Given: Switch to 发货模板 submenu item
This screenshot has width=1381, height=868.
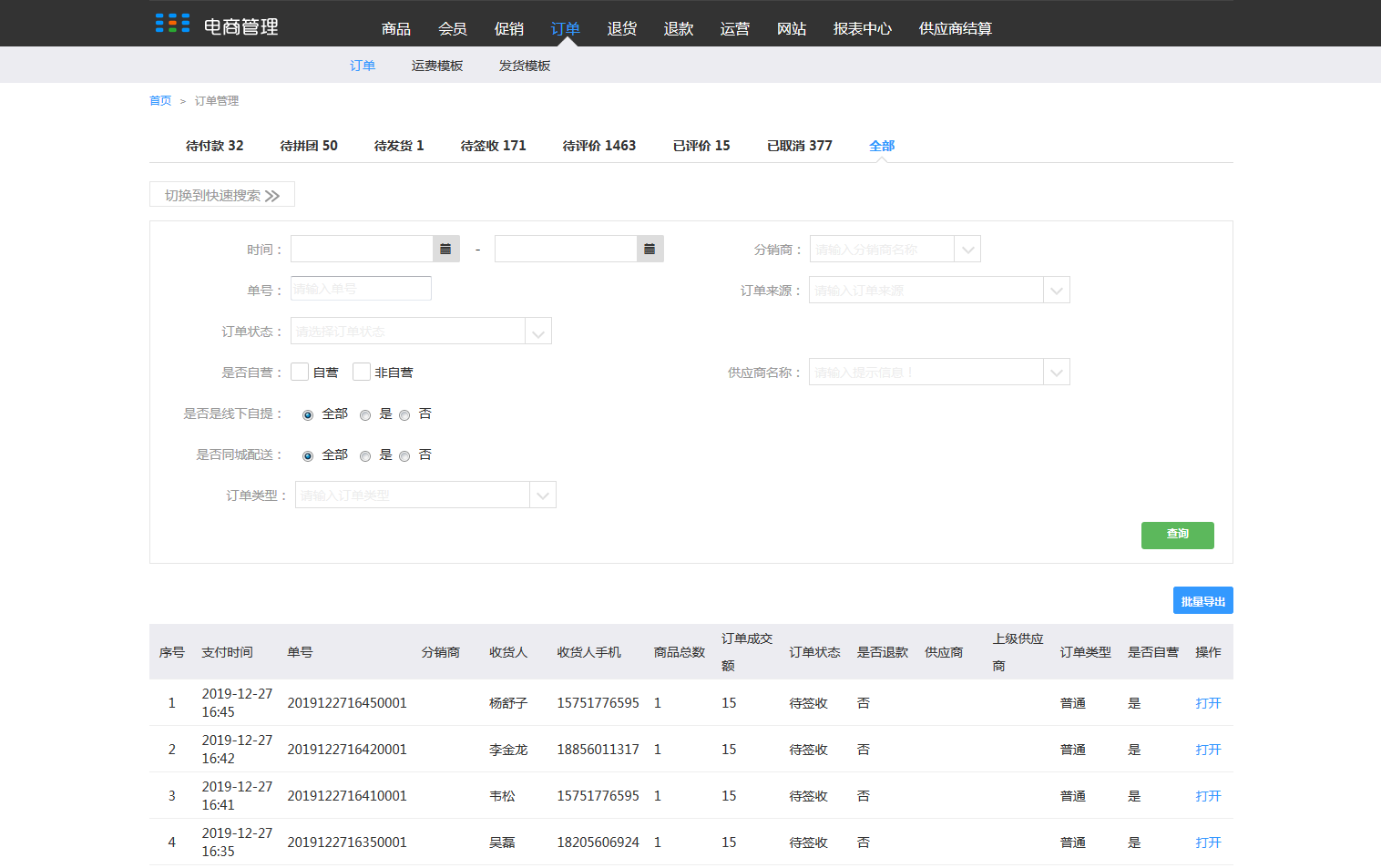Looking at the screenshot, I should [x=525, y=66].
